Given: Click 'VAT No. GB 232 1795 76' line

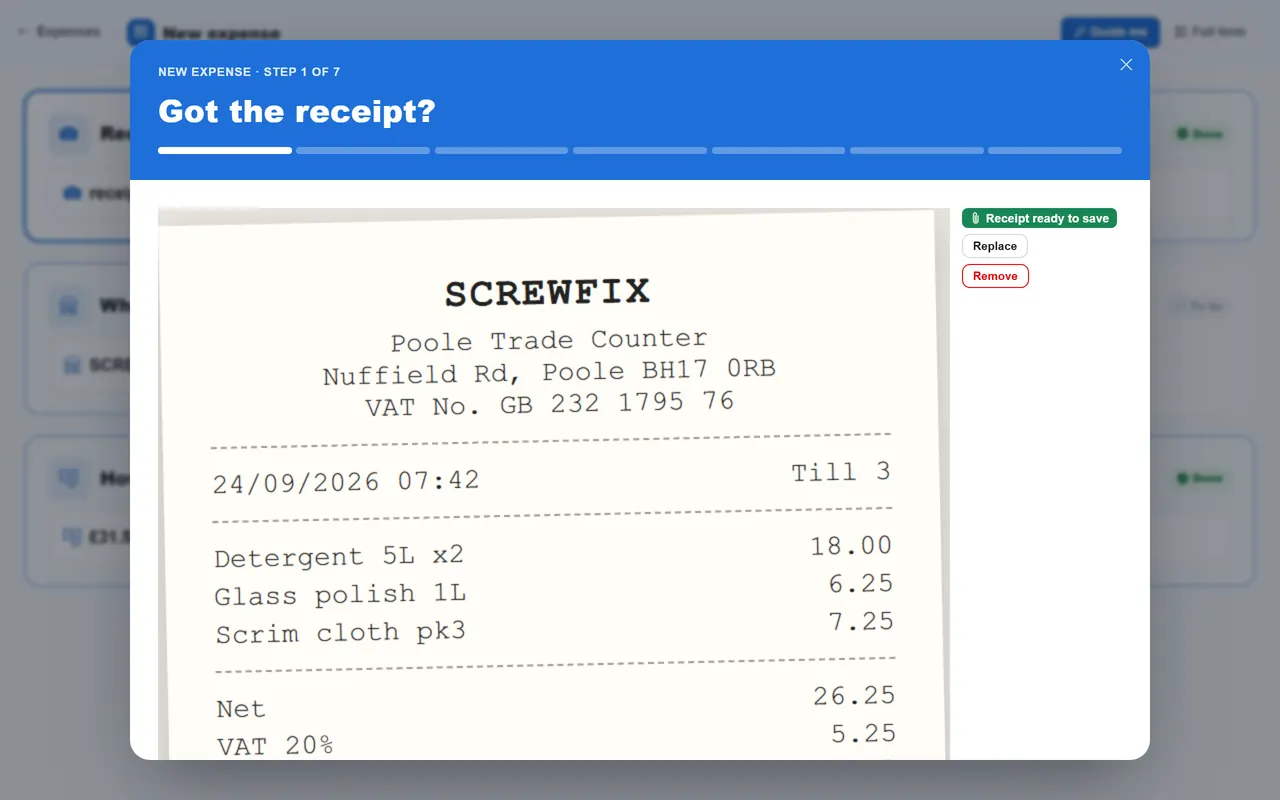Looking at the screenshot, I should (x=549, y=404).
